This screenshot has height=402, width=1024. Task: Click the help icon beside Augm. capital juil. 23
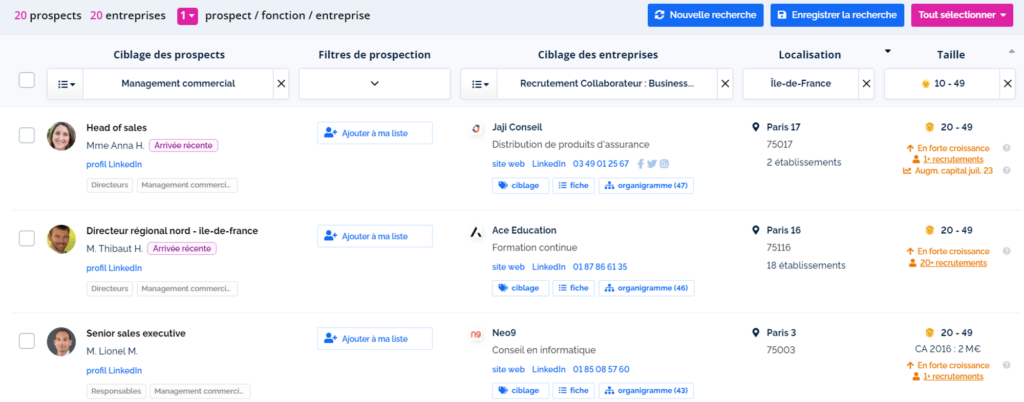(1007, 171)
